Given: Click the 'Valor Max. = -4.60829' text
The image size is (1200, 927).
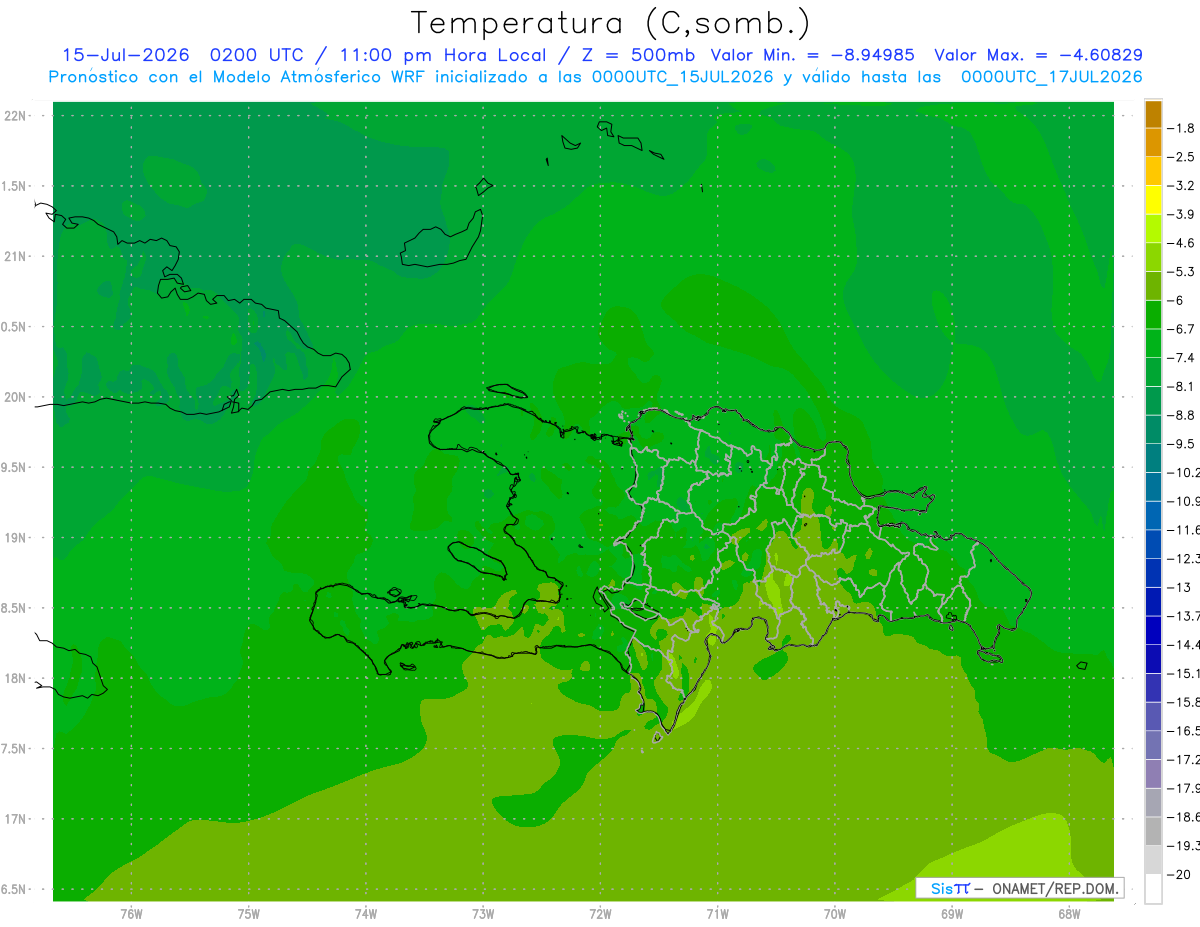Looking at the screenshot, I should coord(1037,55).
